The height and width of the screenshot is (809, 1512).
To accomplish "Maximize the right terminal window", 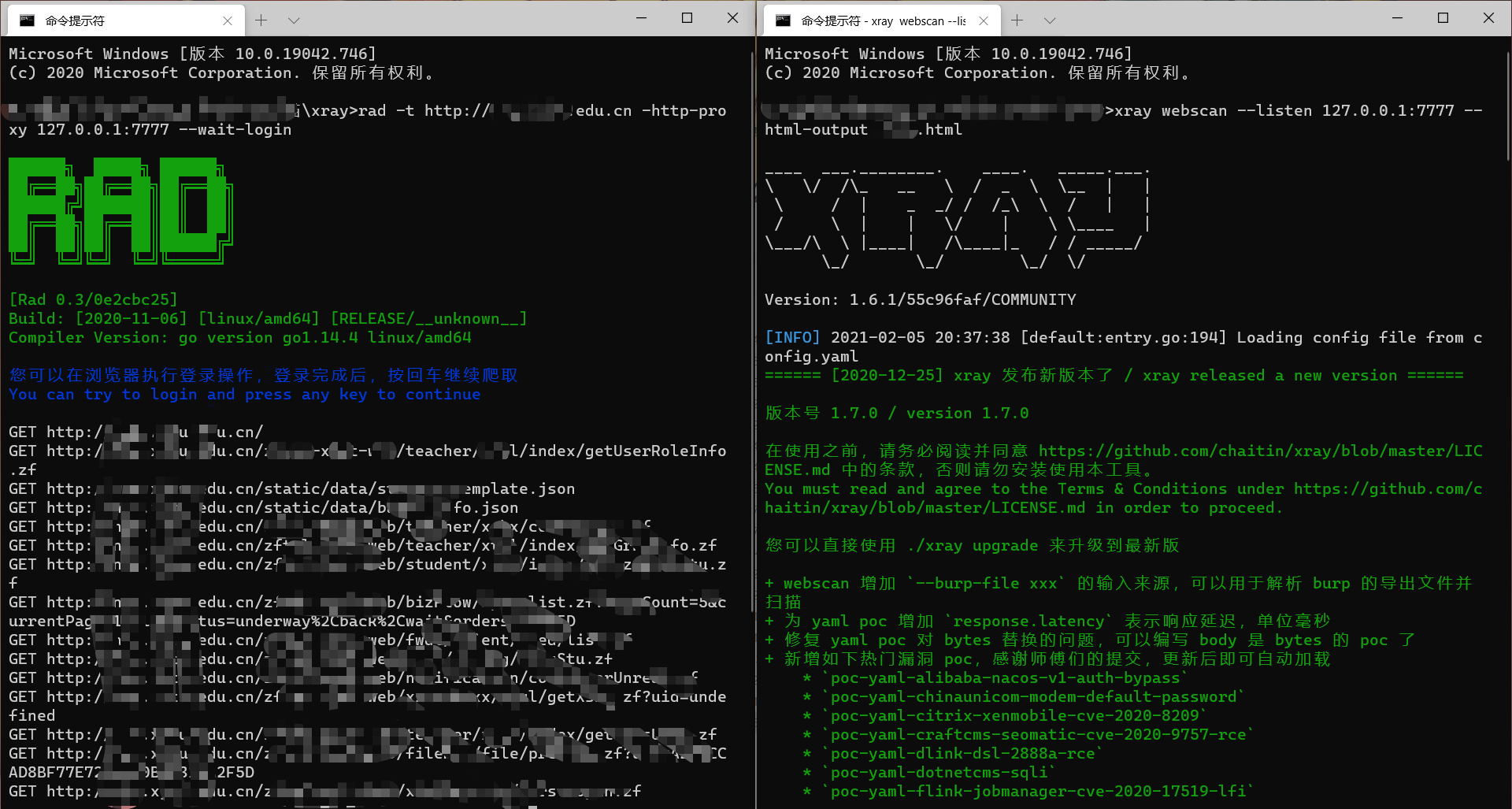I will pos(1443,18).
